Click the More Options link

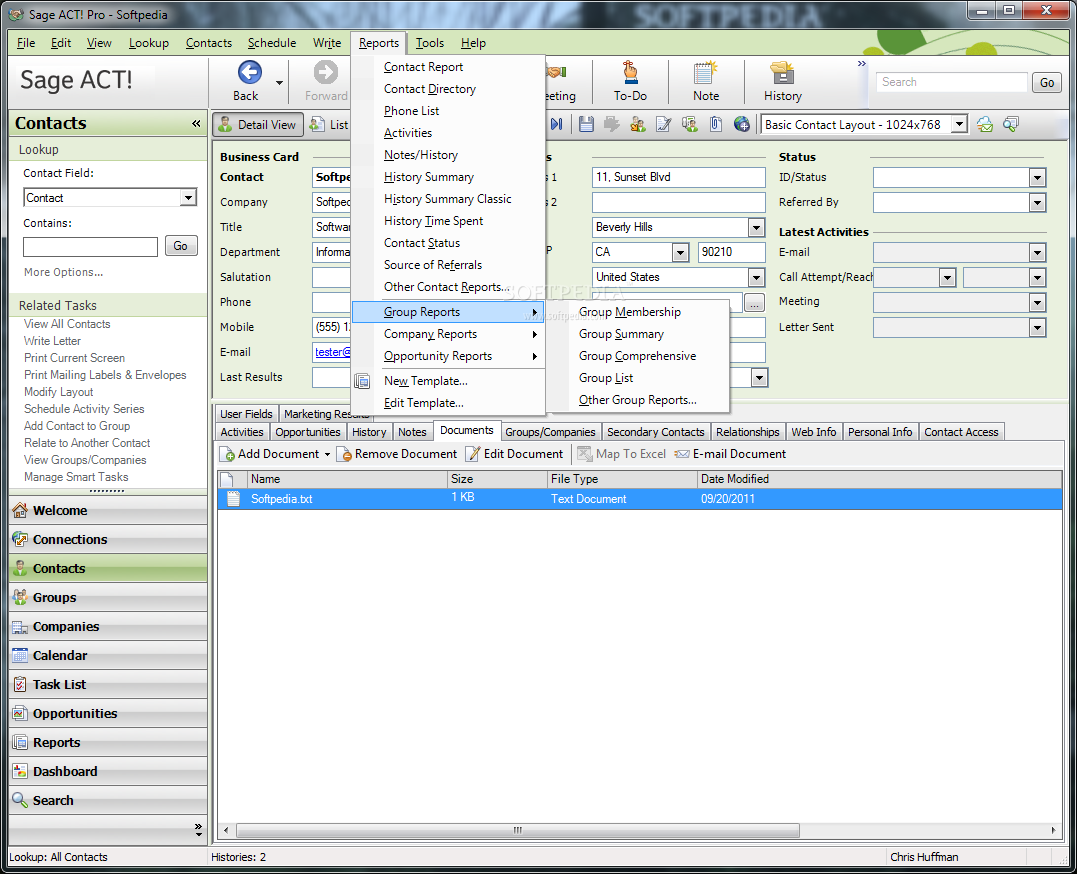(63, 273)
